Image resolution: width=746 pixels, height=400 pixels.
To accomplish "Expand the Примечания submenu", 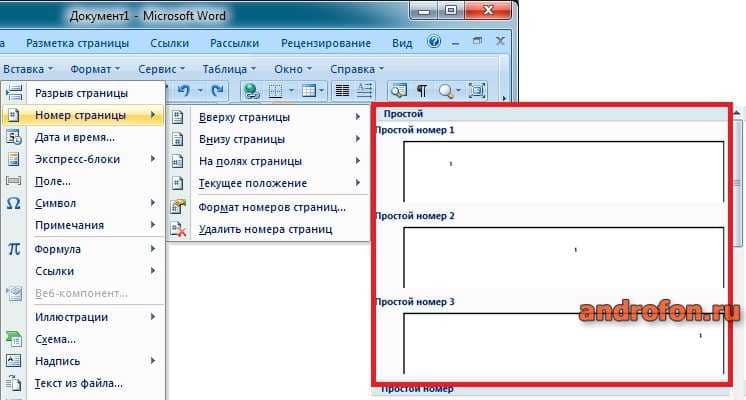I will pos(83,225).
